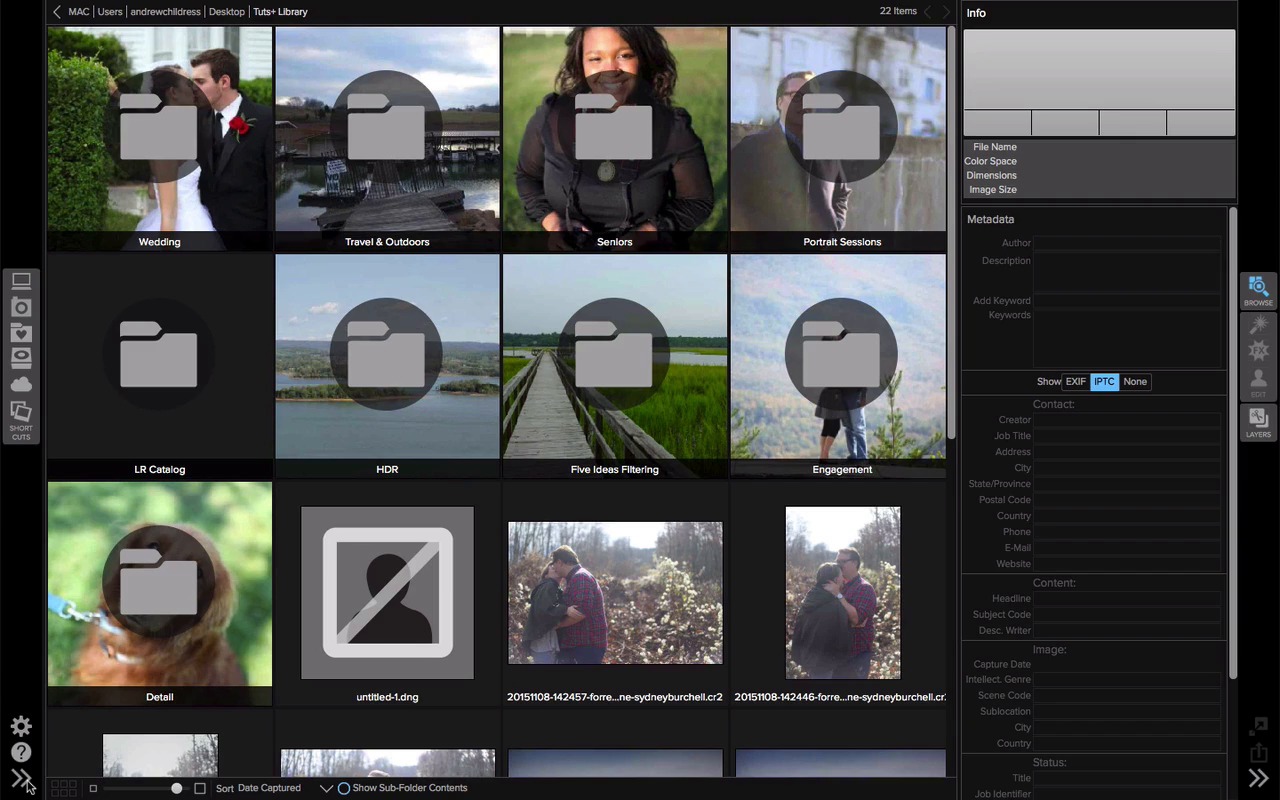Click the Headline content field

[x=1127, y=598]
